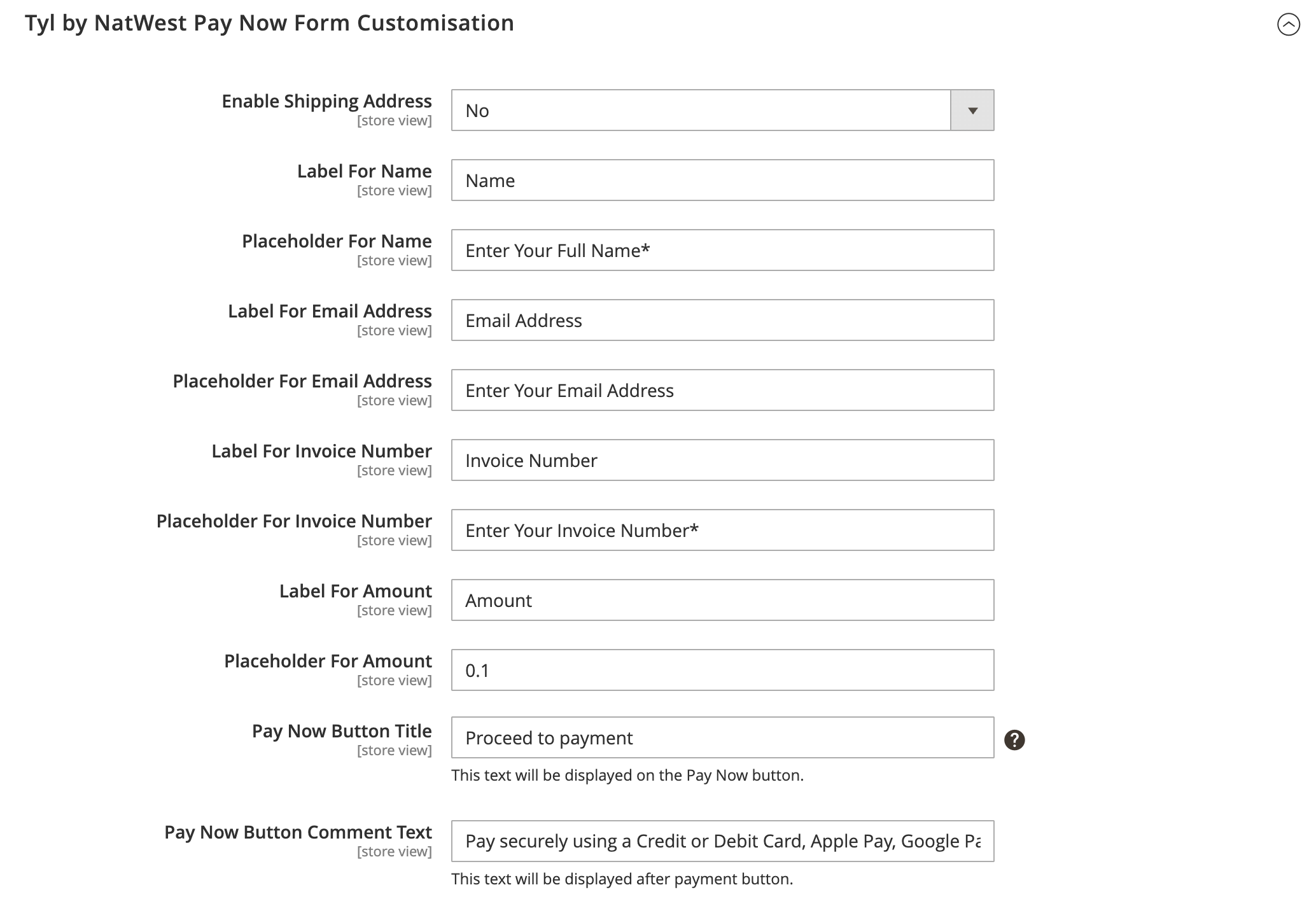Expand the dropdown arrow next to No
Image resolution: width=1316 pixels, height=906 pixels.
click(972, 109)
